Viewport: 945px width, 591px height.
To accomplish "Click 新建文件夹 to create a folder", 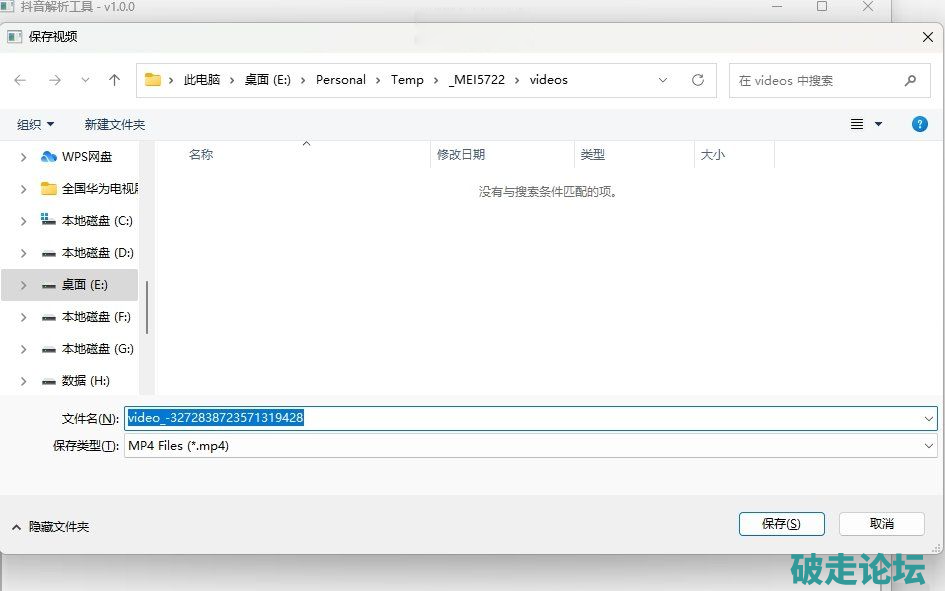I will (115, 124).
